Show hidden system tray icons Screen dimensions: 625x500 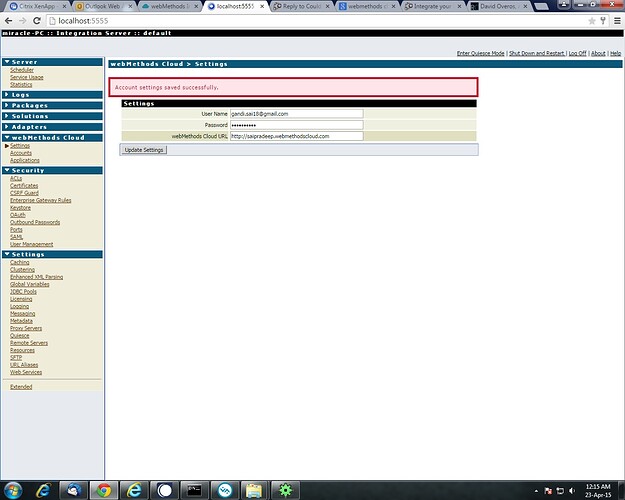click(536, 491)
